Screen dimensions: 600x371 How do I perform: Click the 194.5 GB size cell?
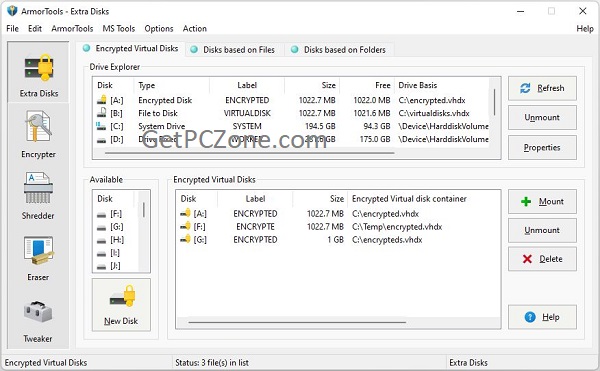click(x=320, y=126)
